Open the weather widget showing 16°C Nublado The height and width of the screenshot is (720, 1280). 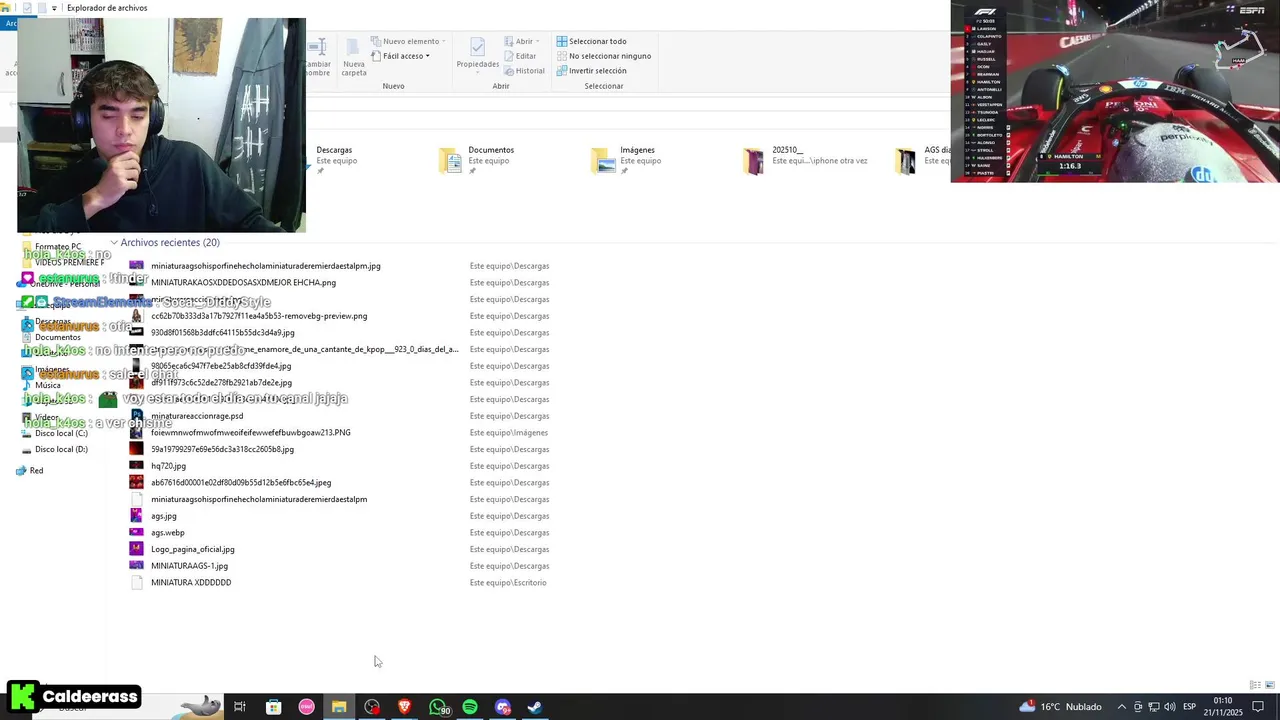click(1061, 707)
